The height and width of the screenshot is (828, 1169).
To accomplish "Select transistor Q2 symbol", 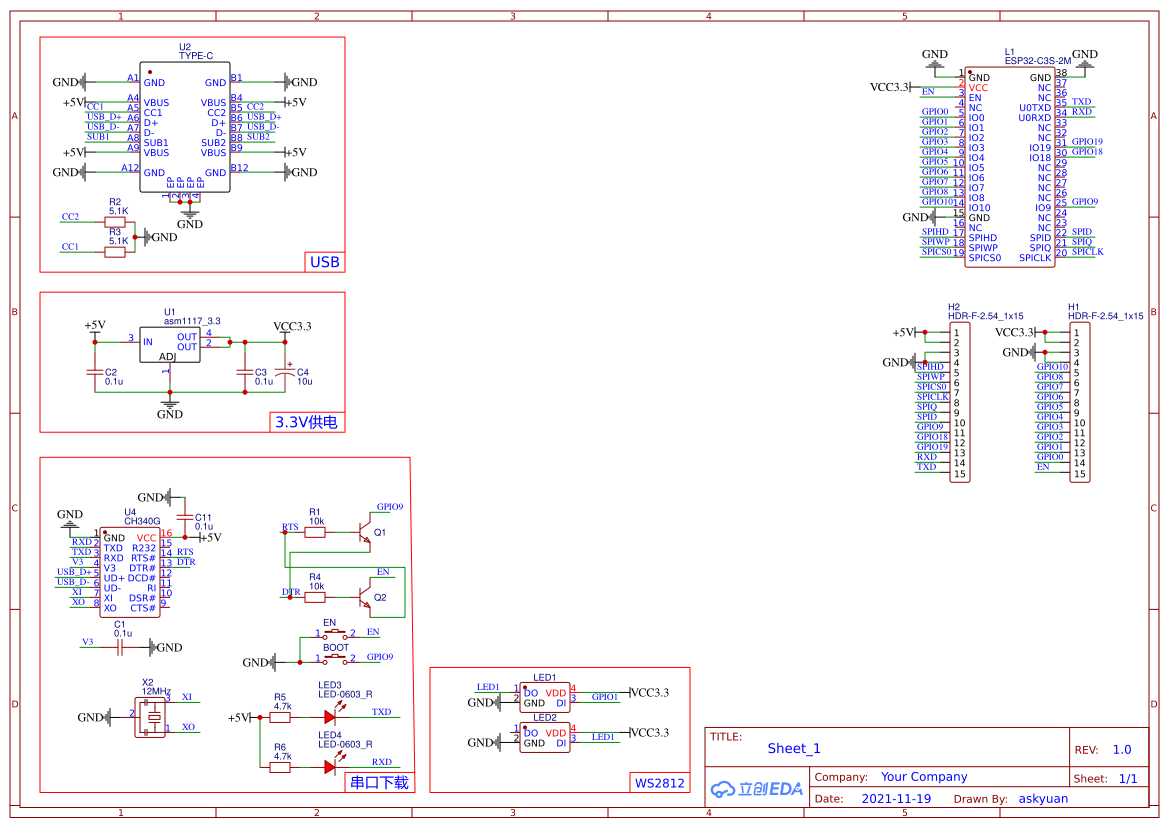I will [x=364, y=597].
